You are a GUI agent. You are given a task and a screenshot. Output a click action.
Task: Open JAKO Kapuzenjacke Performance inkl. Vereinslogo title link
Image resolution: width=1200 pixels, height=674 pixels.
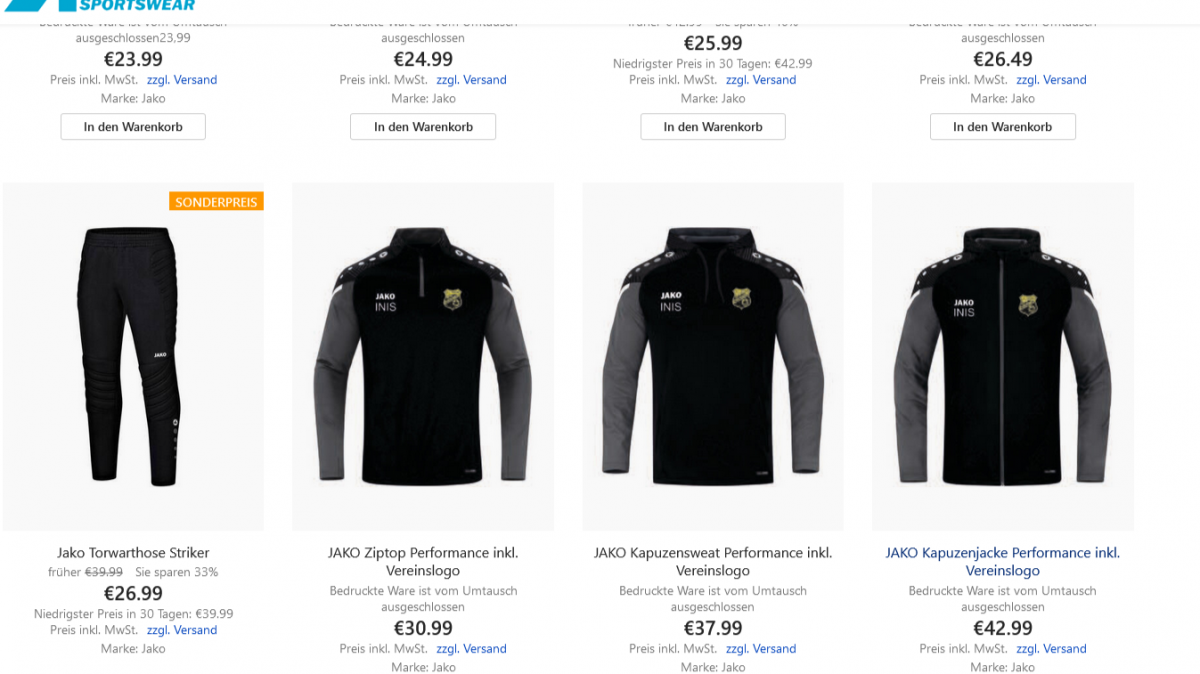pos(1003,561)
